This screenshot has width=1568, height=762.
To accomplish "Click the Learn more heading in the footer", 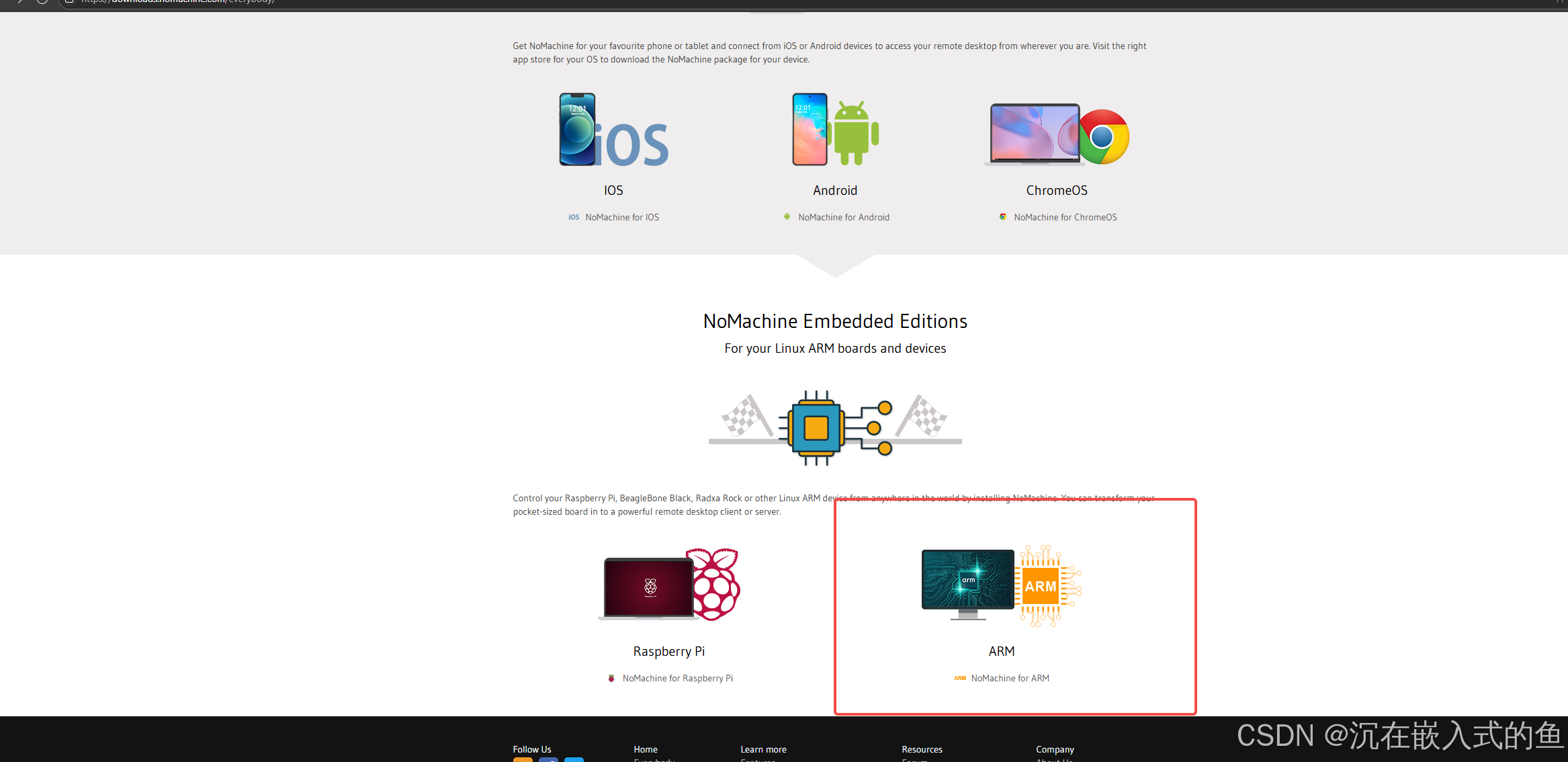I will (763, 749).
